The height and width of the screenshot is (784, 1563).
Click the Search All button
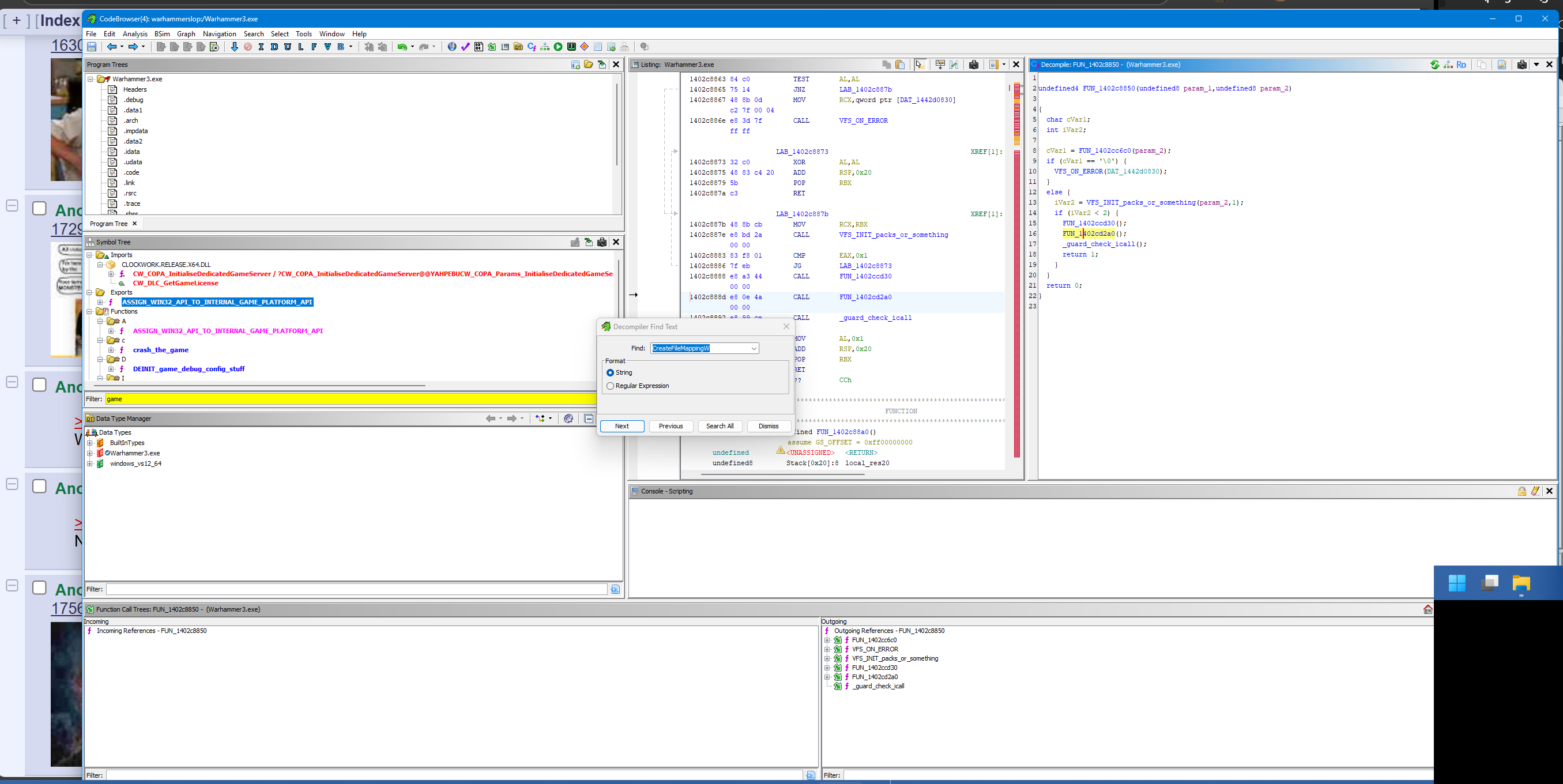coord(720,426)
